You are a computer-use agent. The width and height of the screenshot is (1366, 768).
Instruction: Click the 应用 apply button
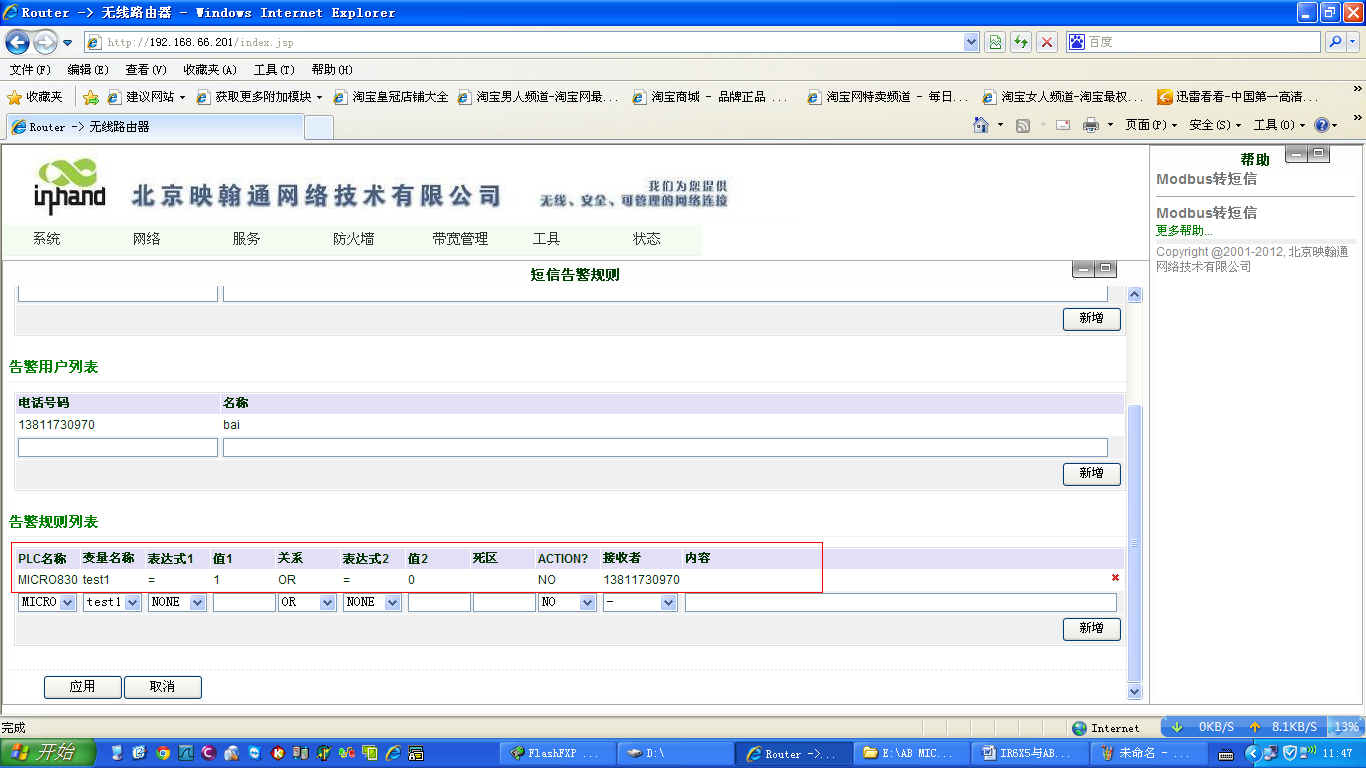point(82,687)
